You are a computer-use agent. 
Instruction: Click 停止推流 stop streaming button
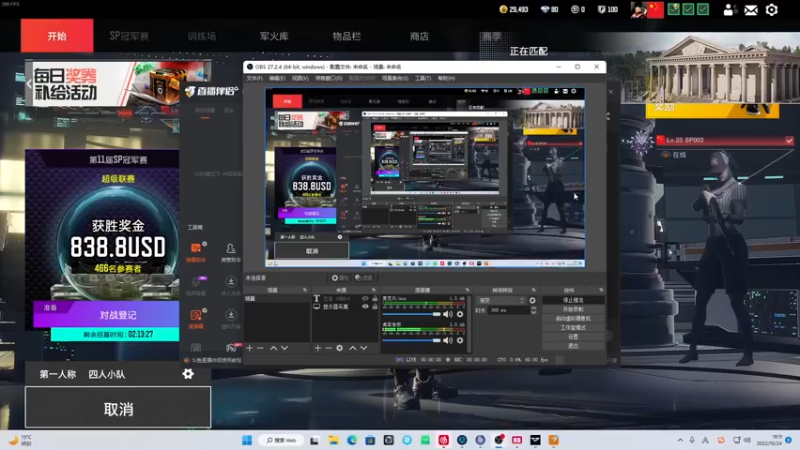573,300
